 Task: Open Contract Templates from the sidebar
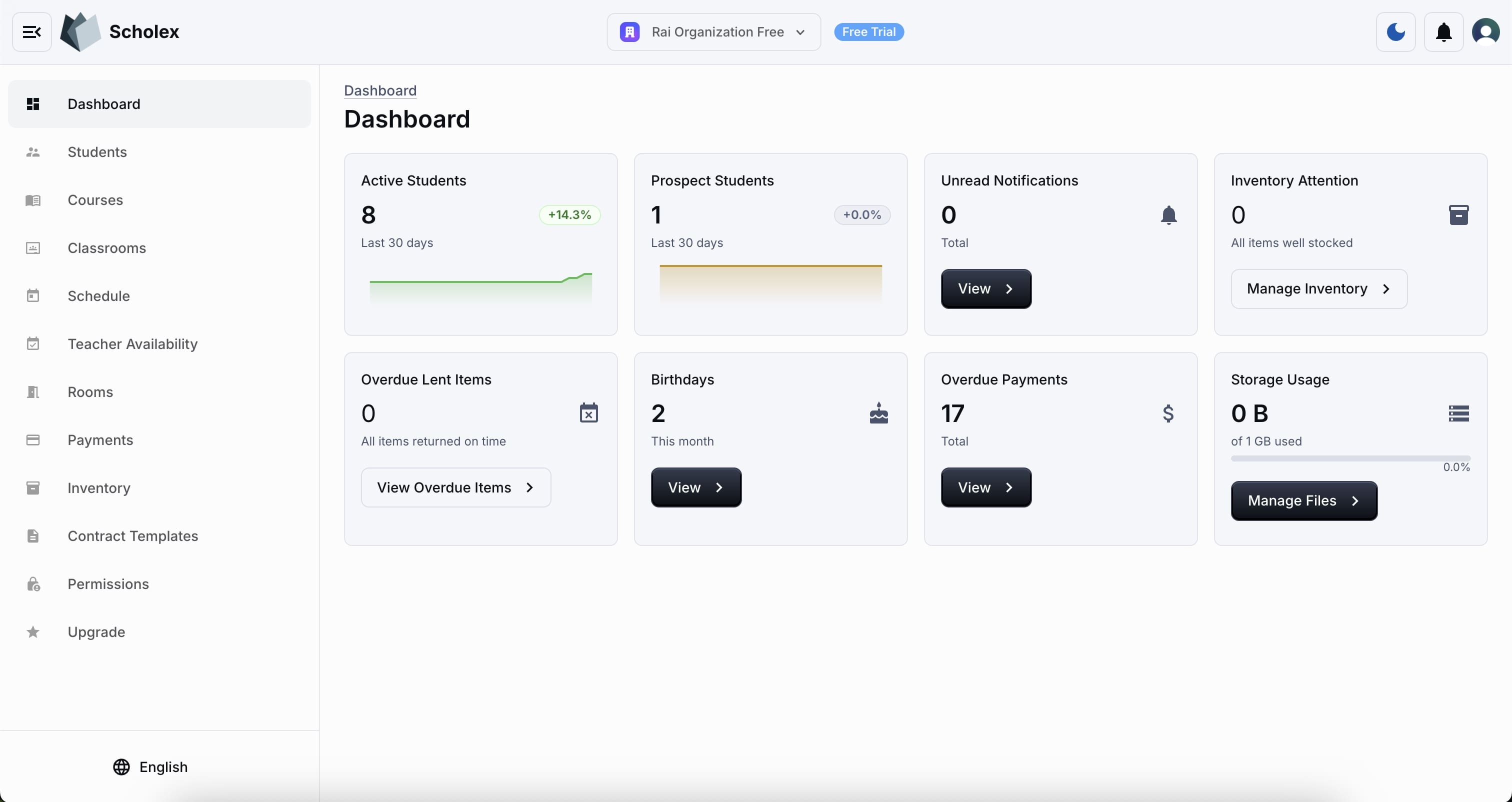pyautogui.click(x=132, y=536)
